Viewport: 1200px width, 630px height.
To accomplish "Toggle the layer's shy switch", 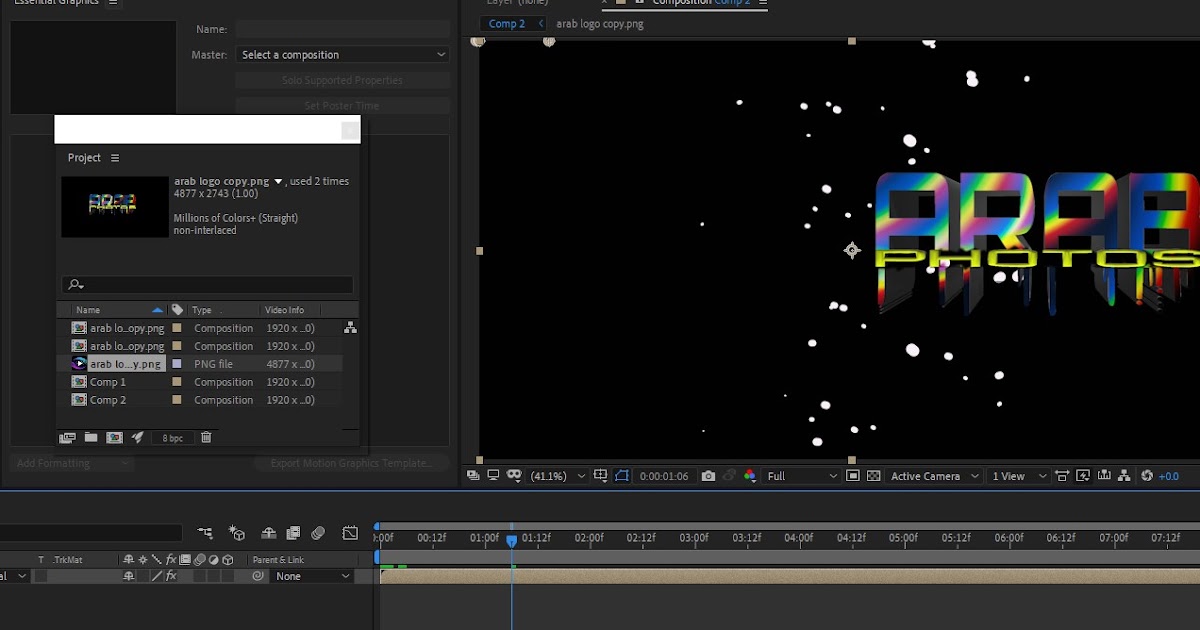I will point(128,576).
